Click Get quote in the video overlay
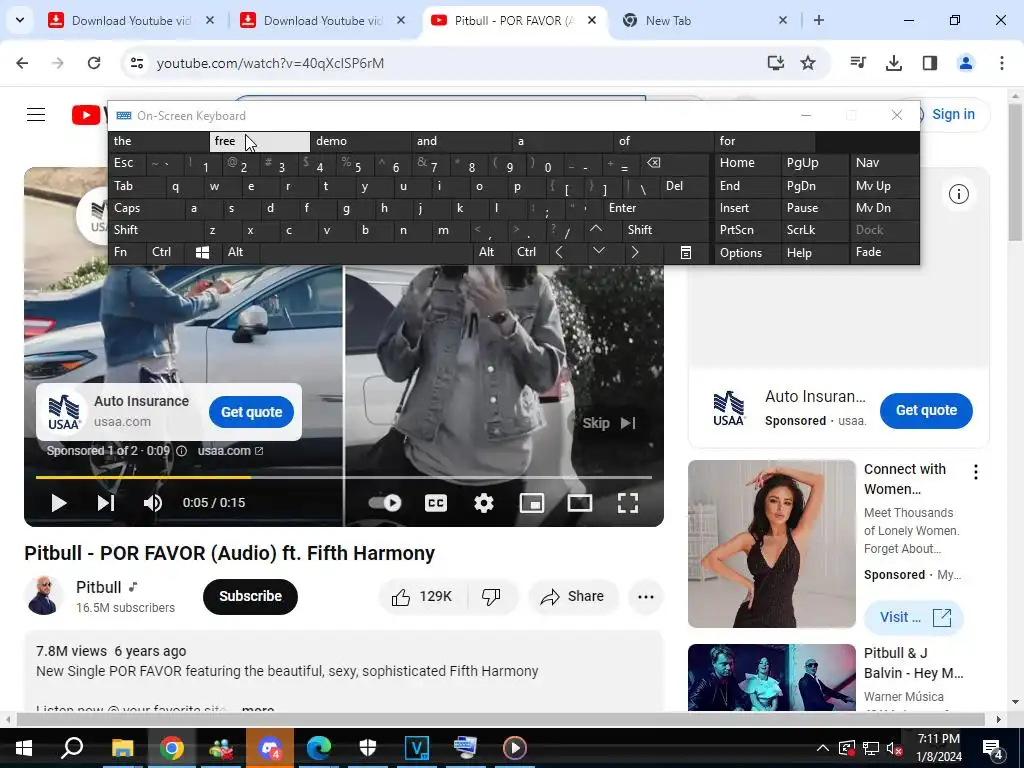This screenshot has width=1024, height=768. 251,412
